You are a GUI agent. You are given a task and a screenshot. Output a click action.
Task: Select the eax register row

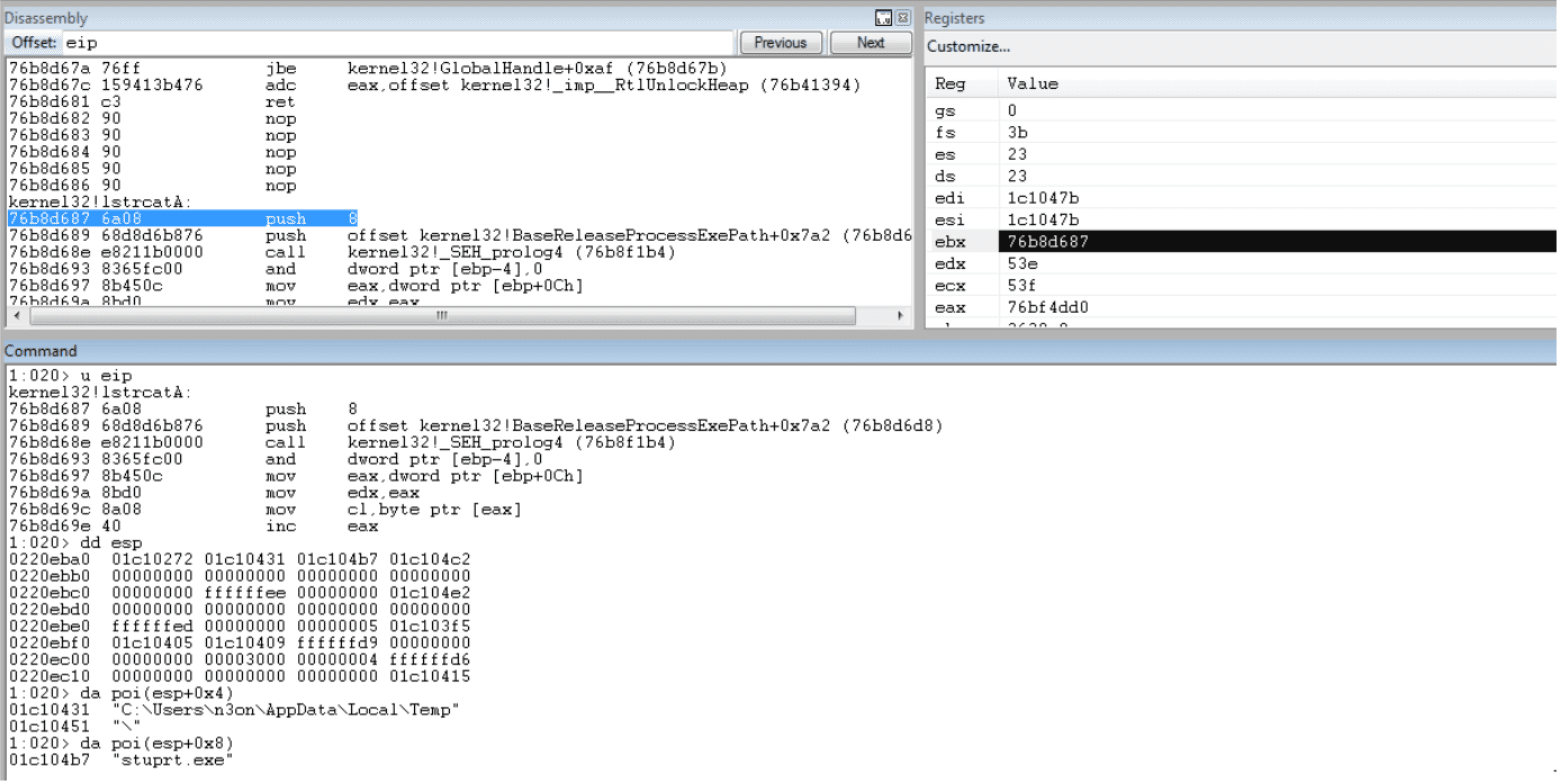(950, 308)
